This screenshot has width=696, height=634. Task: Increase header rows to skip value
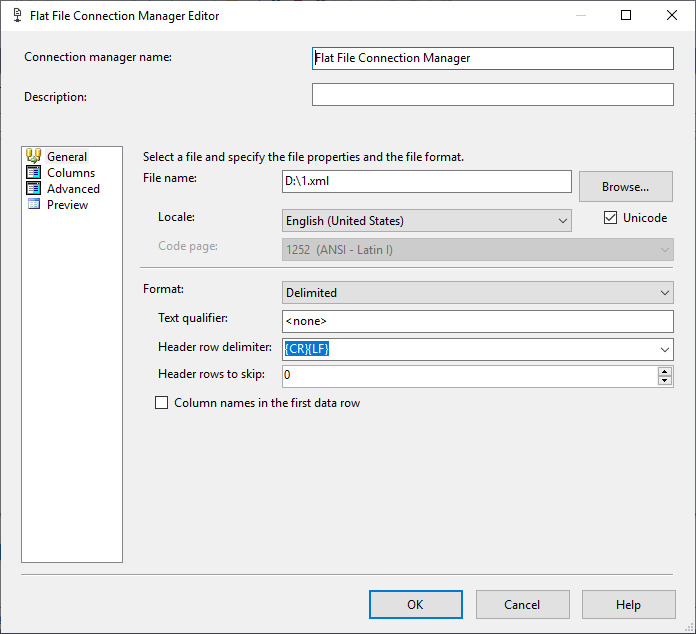[x=665, y=371]
